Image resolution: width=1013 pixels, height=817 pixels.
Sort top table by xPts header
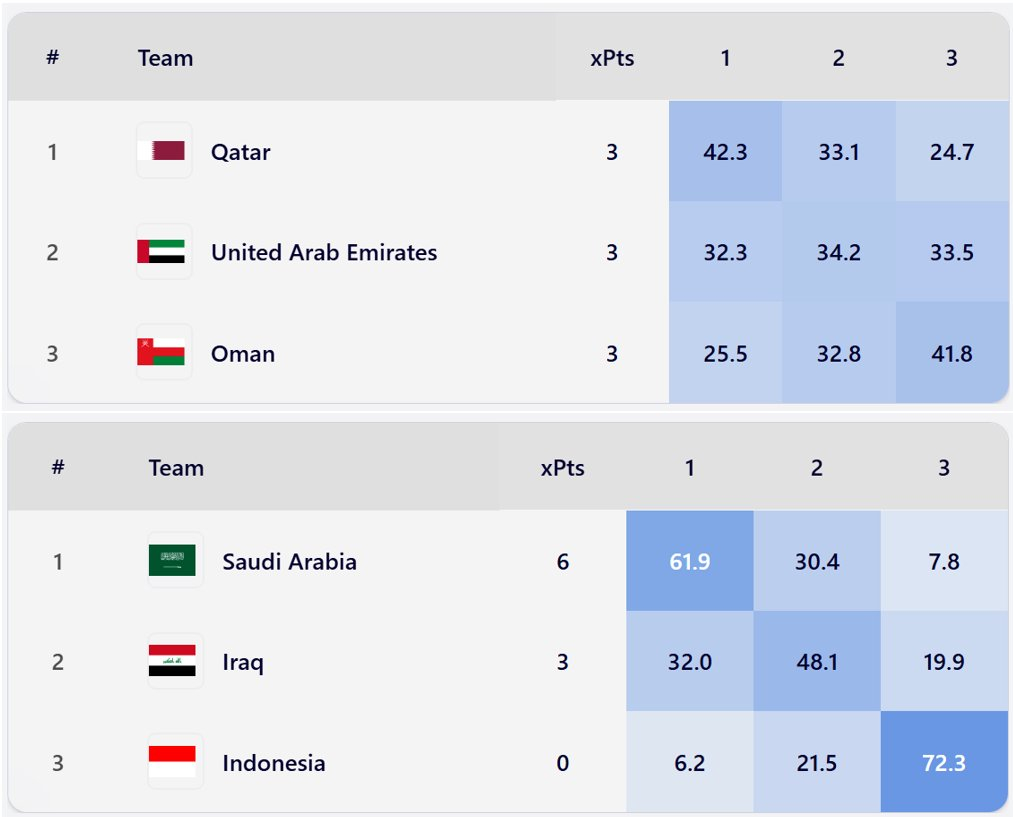click(x=612, y=58)
